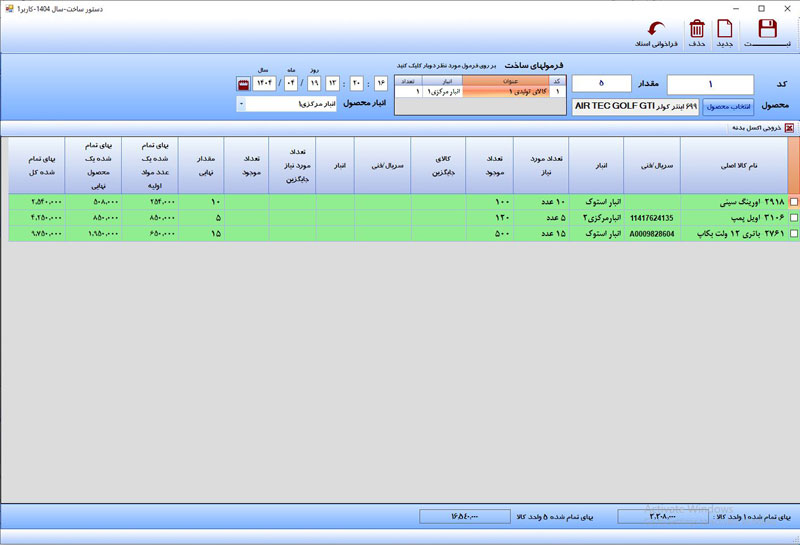Click the انتخاب محصول select product button

coord(728,107)
